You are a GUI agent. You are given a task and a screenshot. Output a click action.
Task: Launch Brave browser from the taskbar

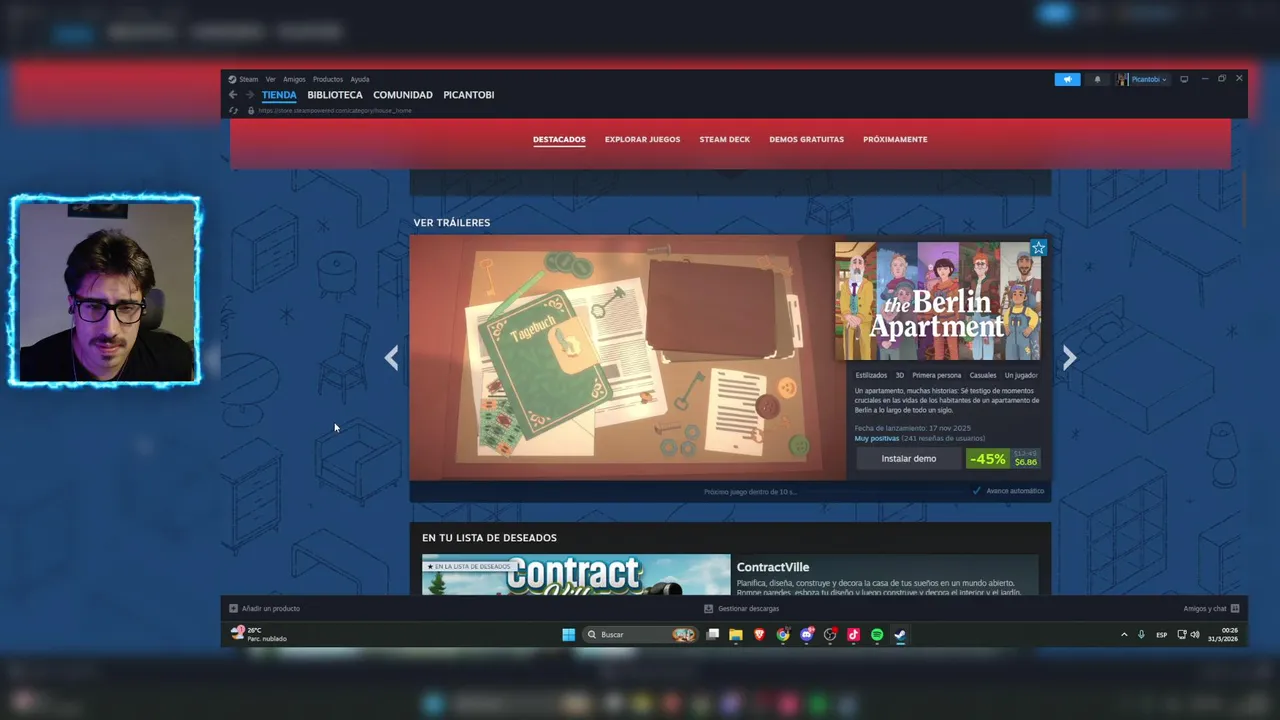click(x=760, y=634)
